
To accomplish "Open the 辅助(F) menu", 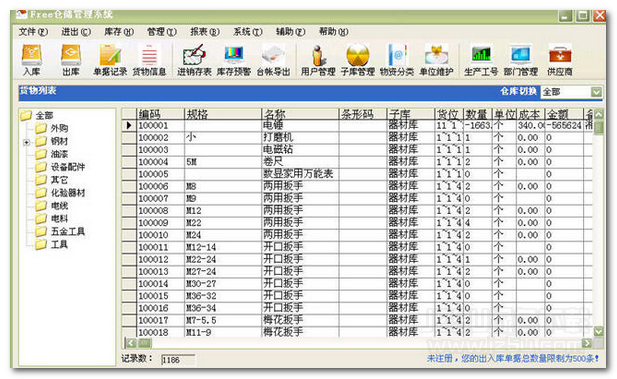I will click(x=290, y=32).
